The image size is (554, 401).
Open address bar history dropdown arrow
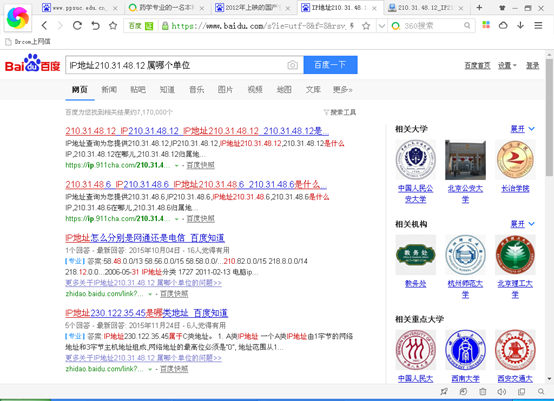(x=382, y=26)
